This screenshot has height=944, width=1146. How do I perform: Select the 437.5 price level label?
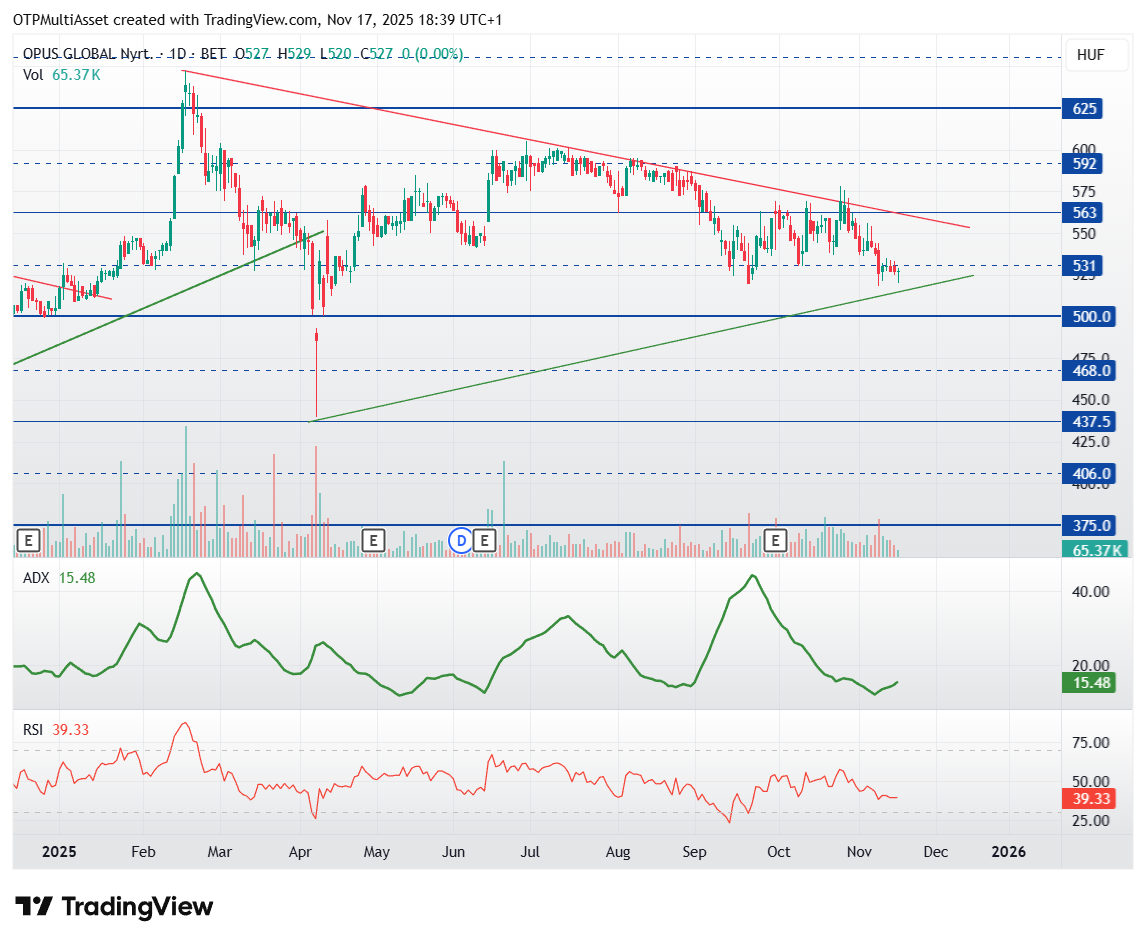click(1088, 422)
